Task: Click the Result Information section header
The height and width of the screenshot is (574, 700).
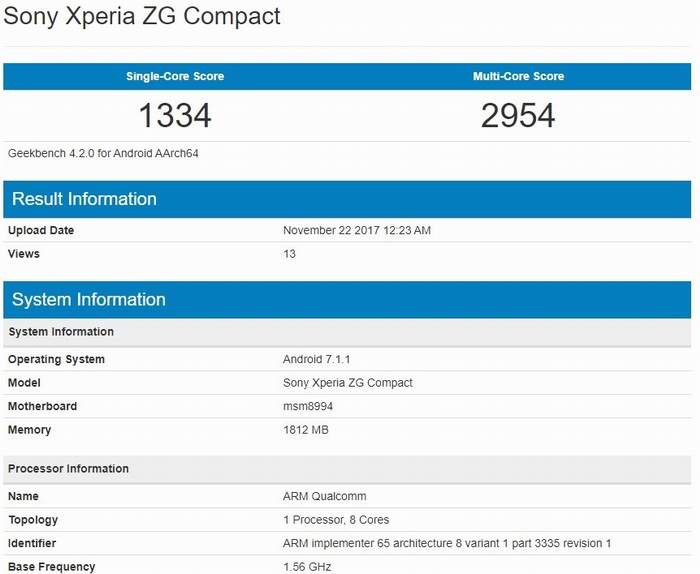Action: [84, 199]
